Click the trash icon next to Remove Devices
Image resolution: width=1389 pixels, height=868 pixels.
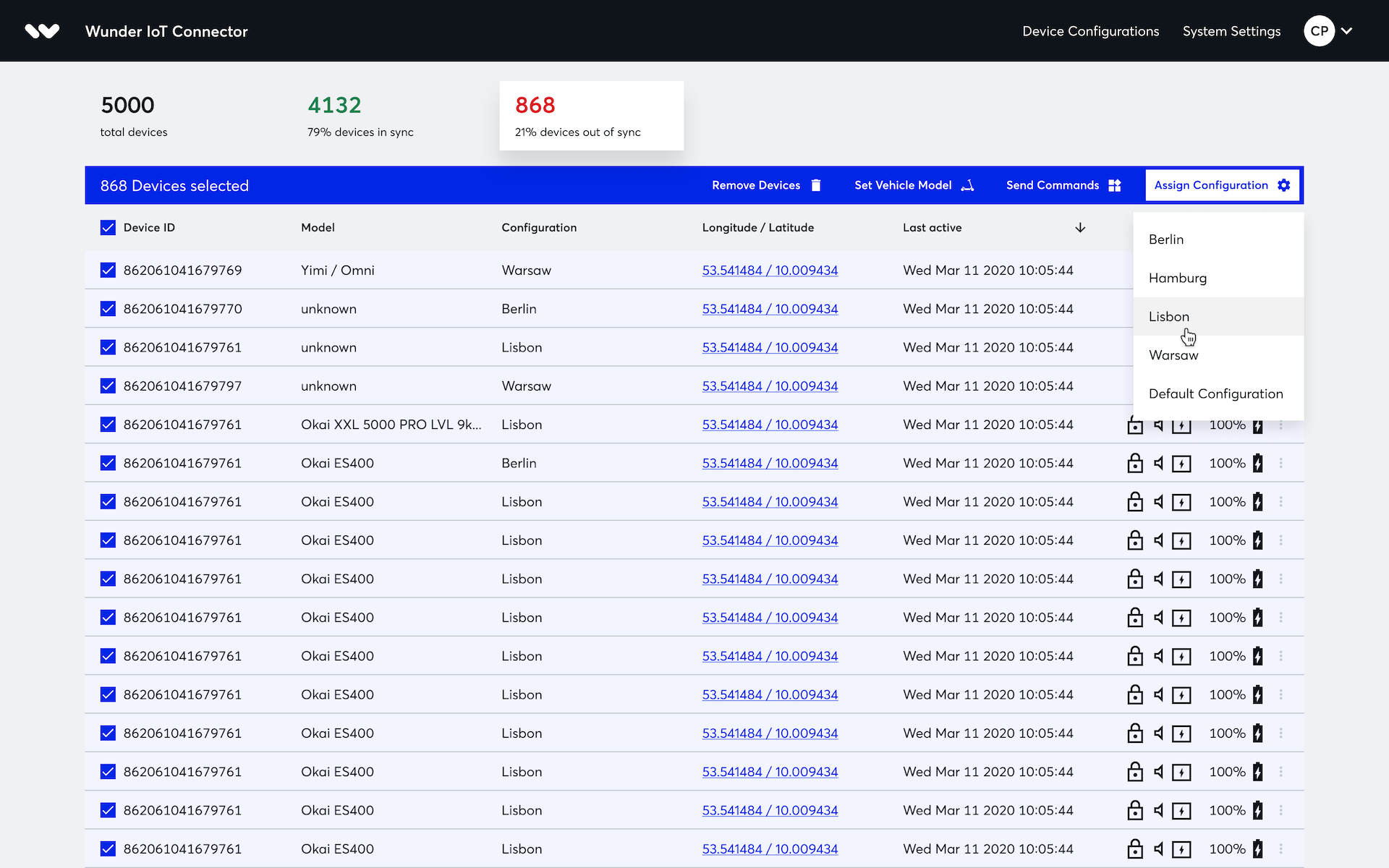click(x=816, y=185)
